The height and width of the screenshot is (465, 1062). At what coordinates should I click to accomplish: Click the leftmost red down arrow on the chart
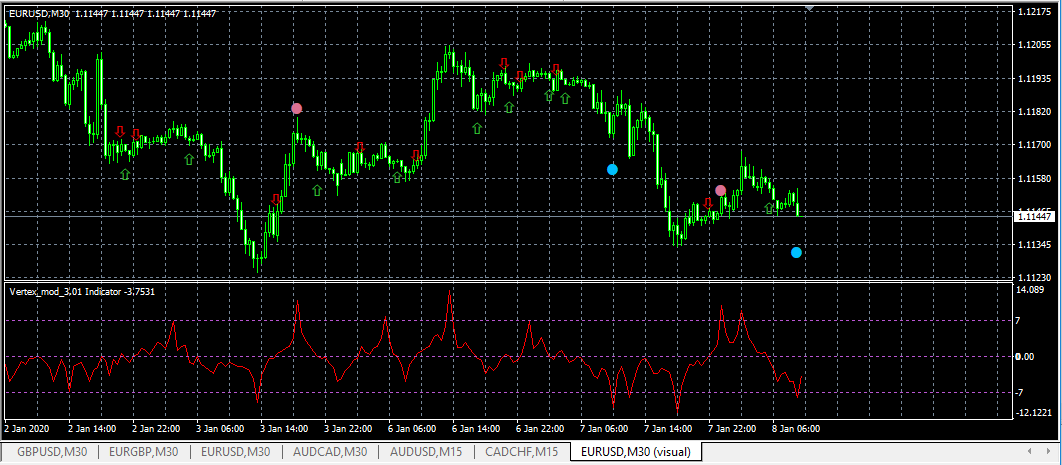click(120, 131)
